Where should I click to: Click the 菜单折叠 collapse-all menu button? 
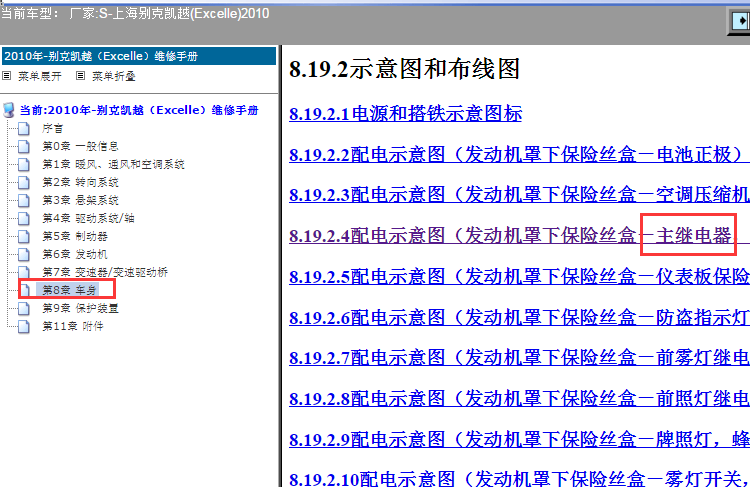tap(114, 76)
